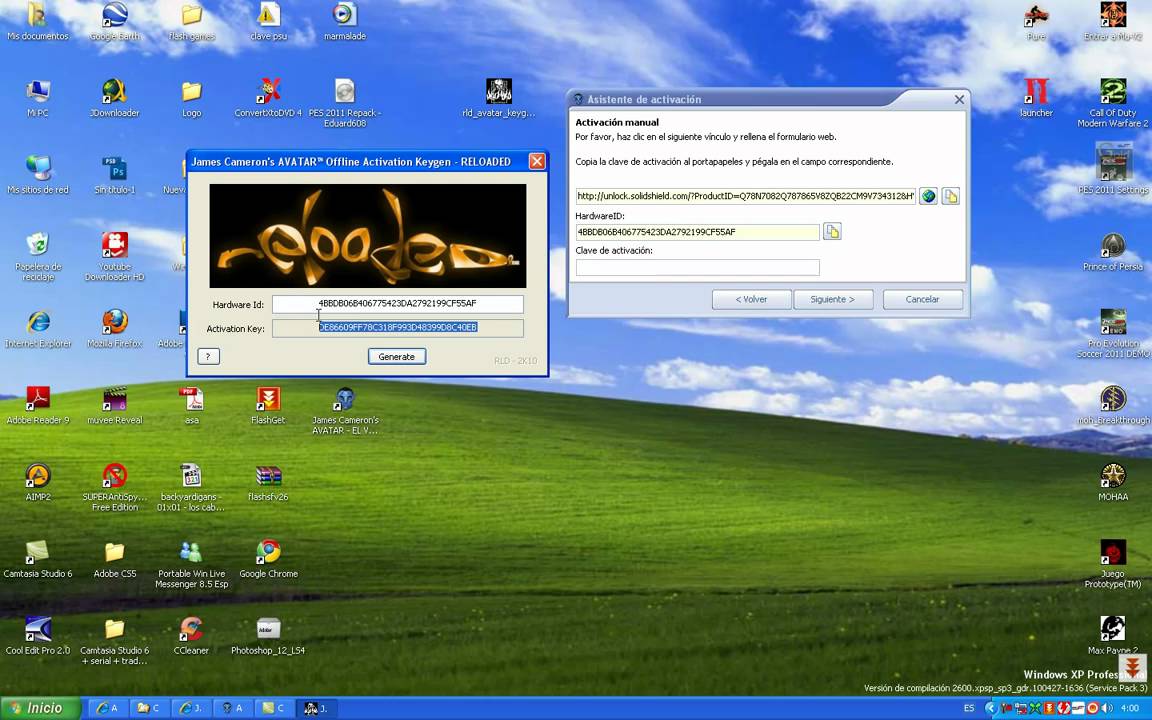Screen dimensions: 1152x720
Task: Select the Youtube Downloader HD icon
Action: click(115, 256)
